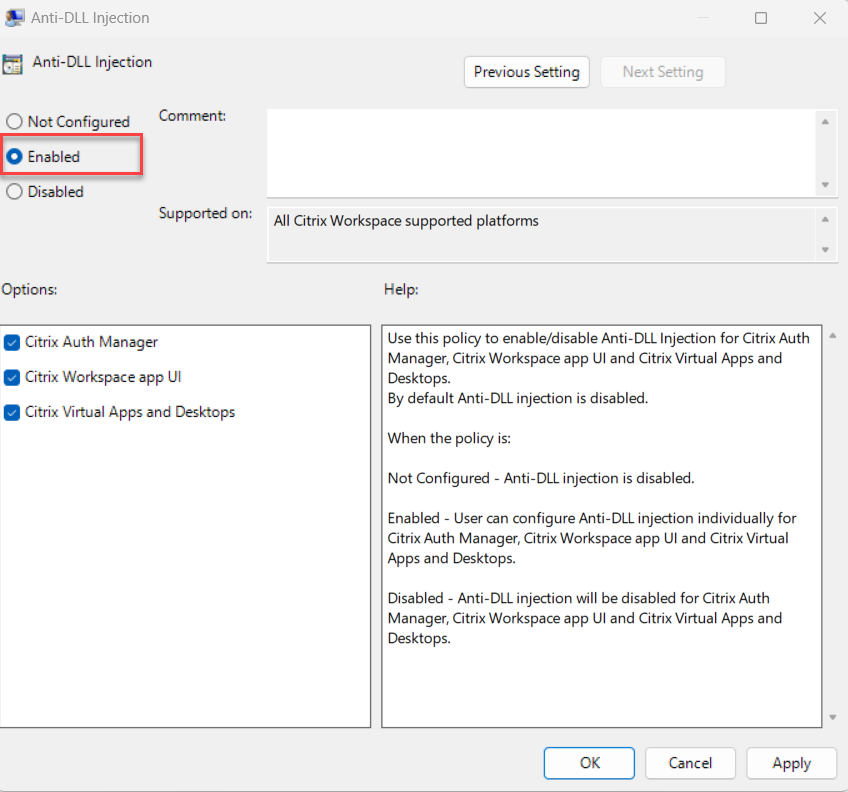The width and height of the screenshot is (848, 792).
Task: Apply the policy changes
Action: click(791, 763)
